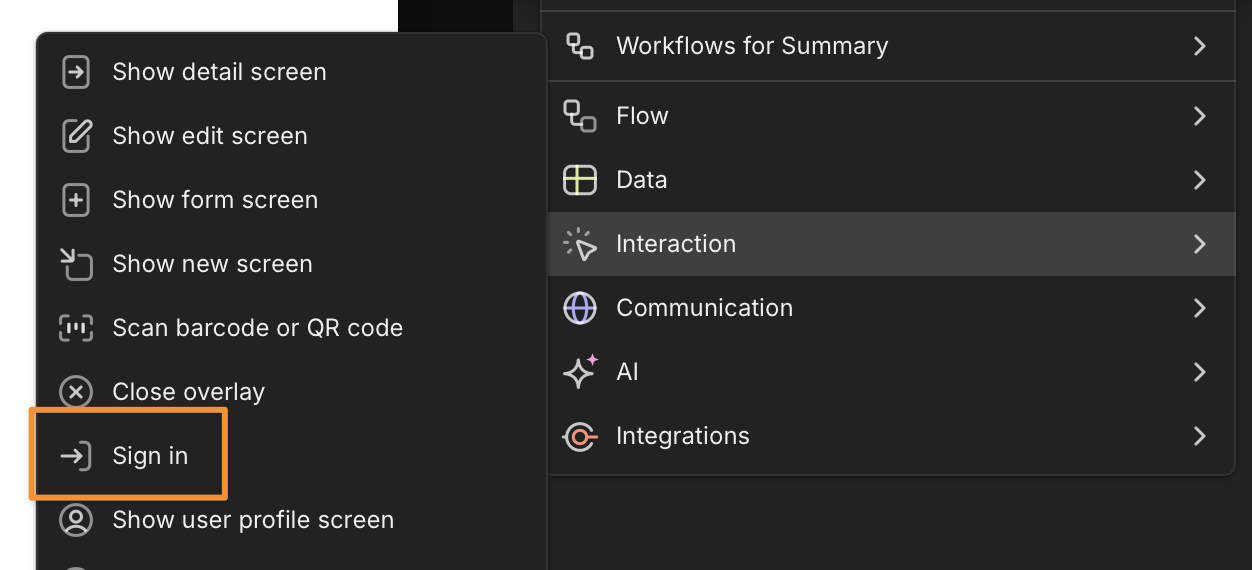Screen dimensions: 1252x570
Task: Select Scan barcode or QR code
Action: tap(257, 328)
